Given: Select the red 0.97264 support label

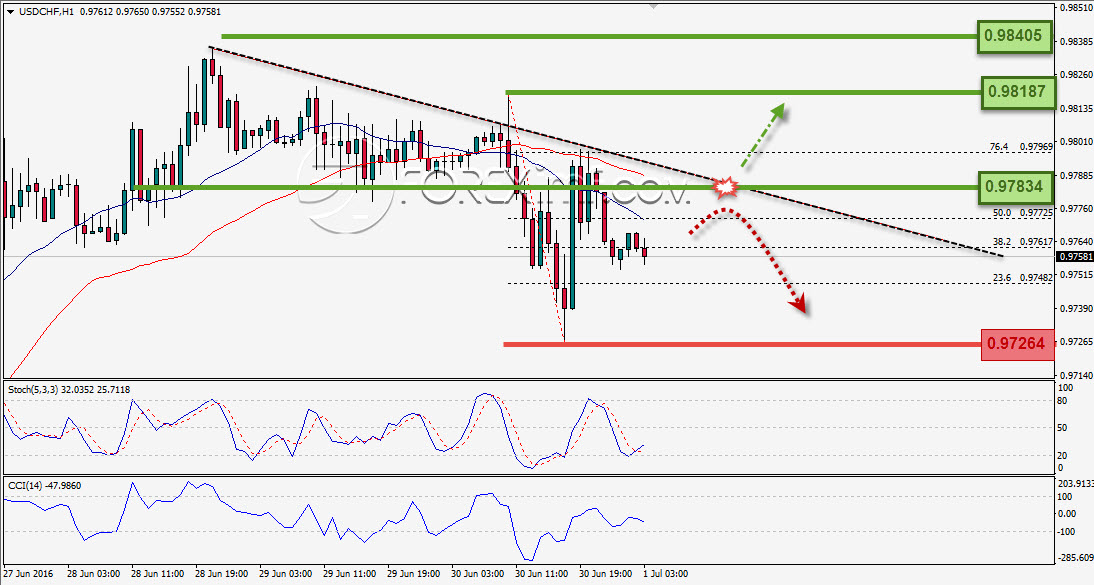Looking at the screenshot, I should click(1017, 344).
